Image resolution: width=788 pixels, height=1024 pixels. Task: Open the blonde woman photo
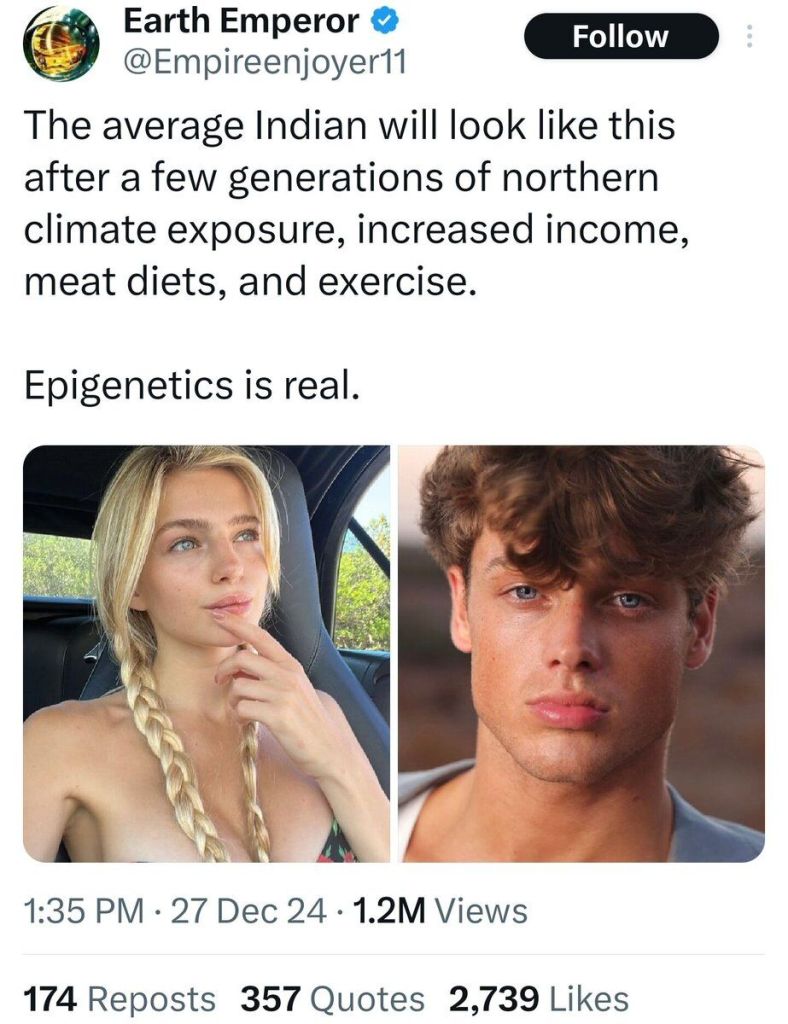click(x=206, y=654)
